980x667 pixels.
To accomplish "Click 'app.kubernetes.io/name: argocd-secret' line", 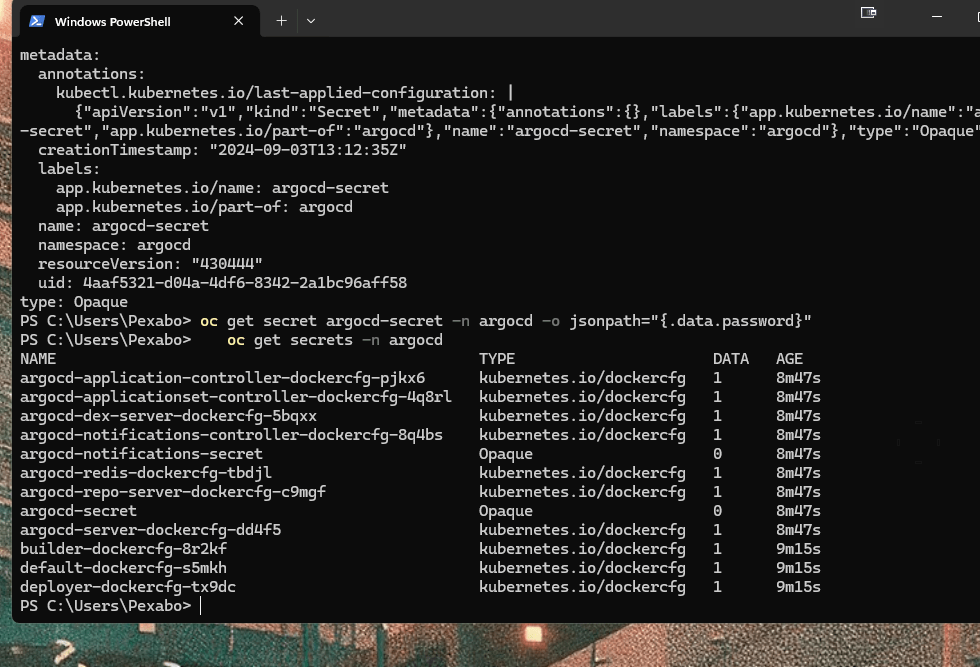I will click(222, 188).
